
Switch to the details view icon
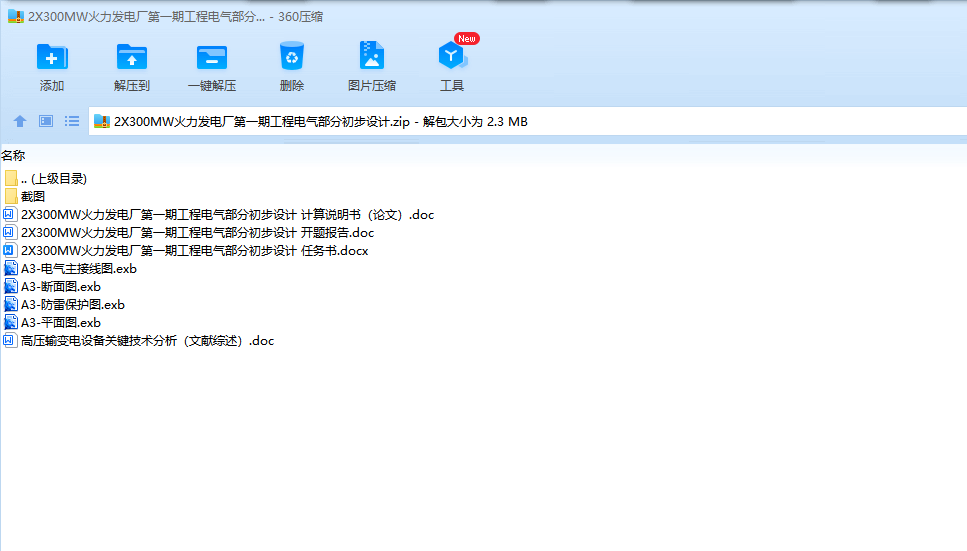click(46, 121)
